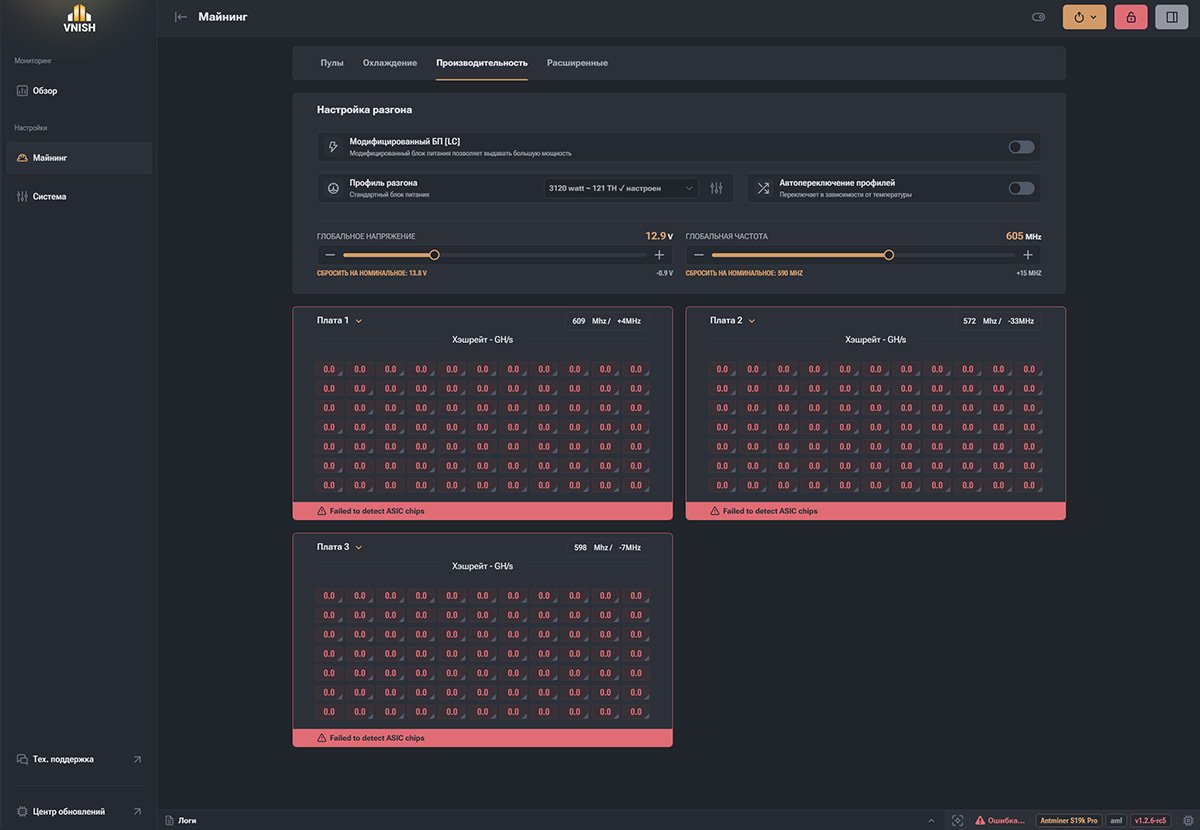Enable the Модифицированный БП [LC] switch

pyautogui.click(x=1020, y=147)
